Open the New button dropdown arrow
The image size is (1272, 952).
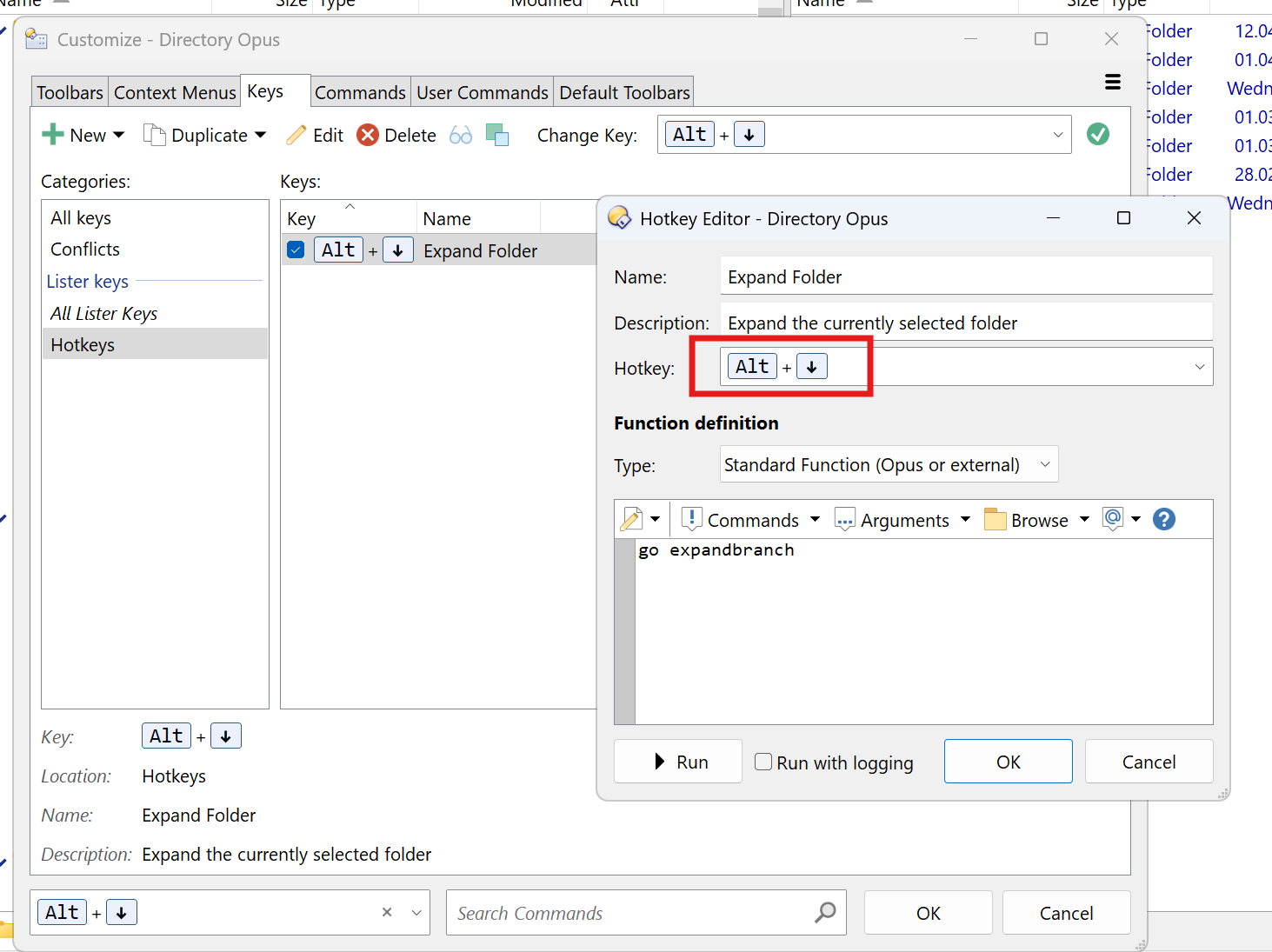pos(119,135)
